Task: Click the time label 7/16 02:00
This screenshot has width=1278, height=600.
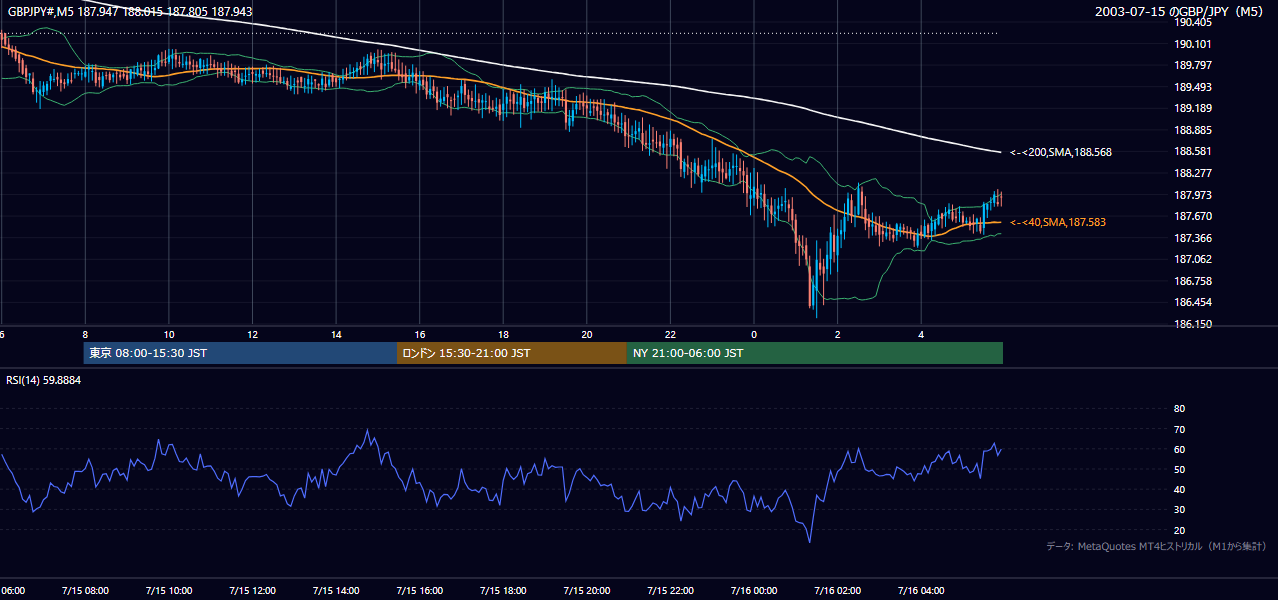Action: coord(837,591)
